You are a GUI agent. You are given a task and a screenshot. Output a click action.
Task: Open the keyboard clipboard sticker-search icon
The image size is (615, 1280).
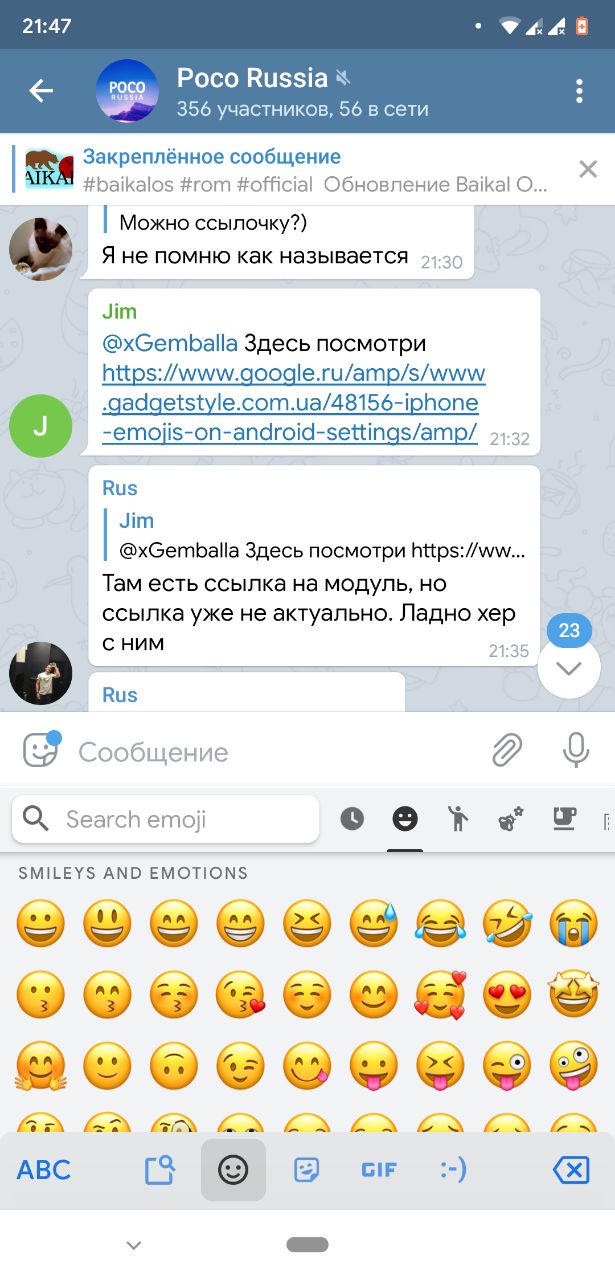pyautogui.click(x=160, y=1169)
